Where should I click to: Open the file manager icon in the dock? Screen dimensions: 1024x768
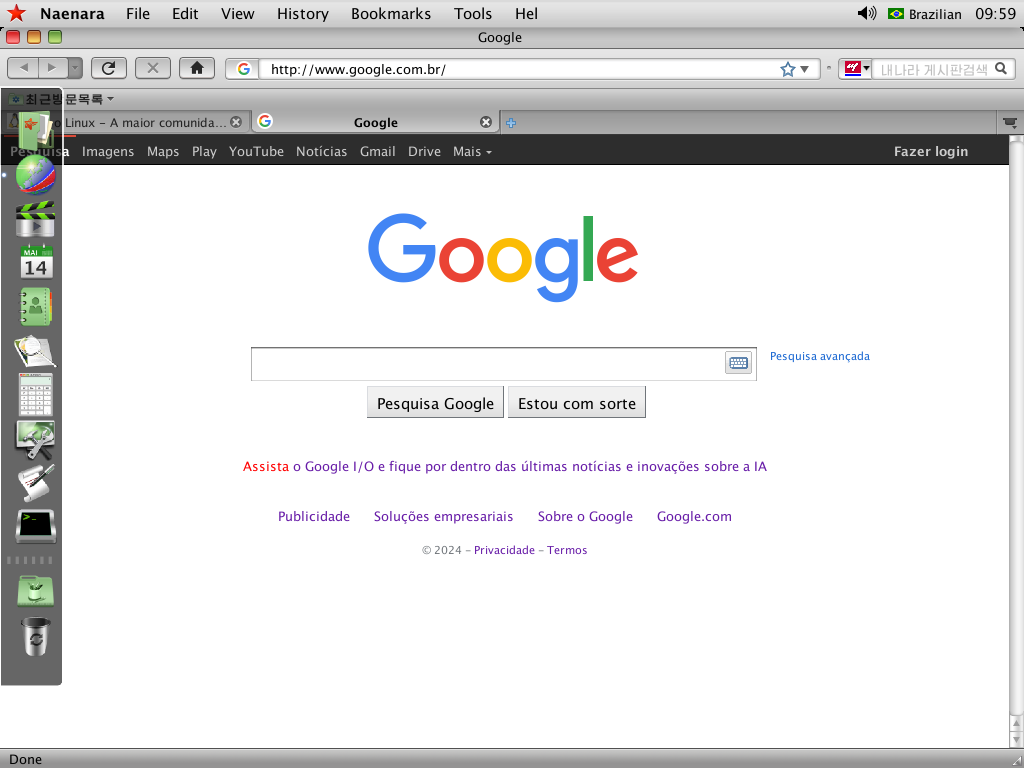coord(35,129)
